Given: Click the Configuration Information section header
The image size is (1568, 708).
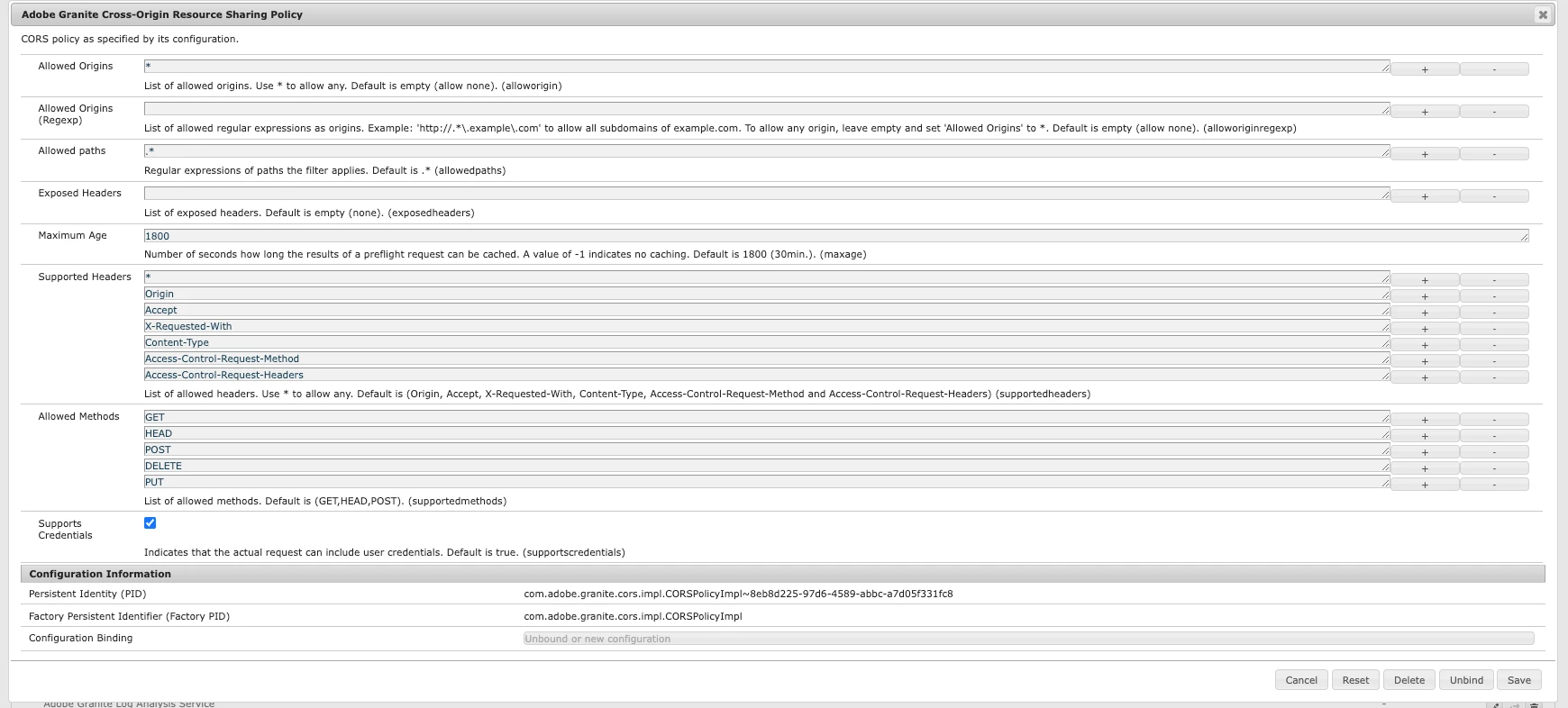Looking at the screenshot, I should point(782,574).
